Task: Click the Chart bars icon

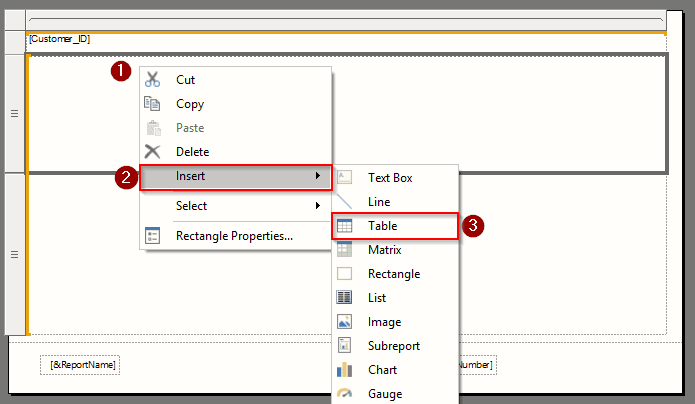Action: click(344, 369)
